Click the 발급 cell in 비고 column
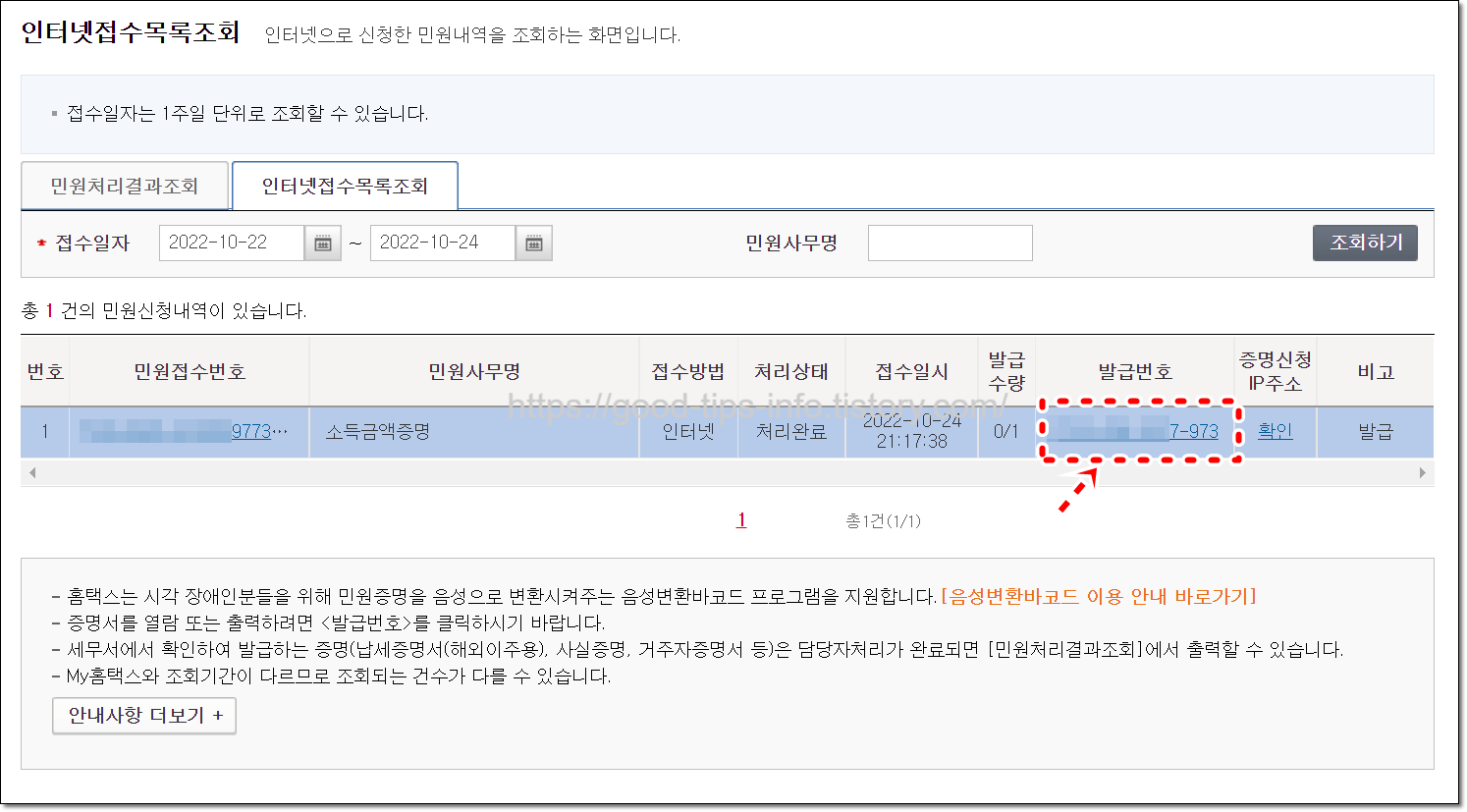 [x=1375, y=431]
